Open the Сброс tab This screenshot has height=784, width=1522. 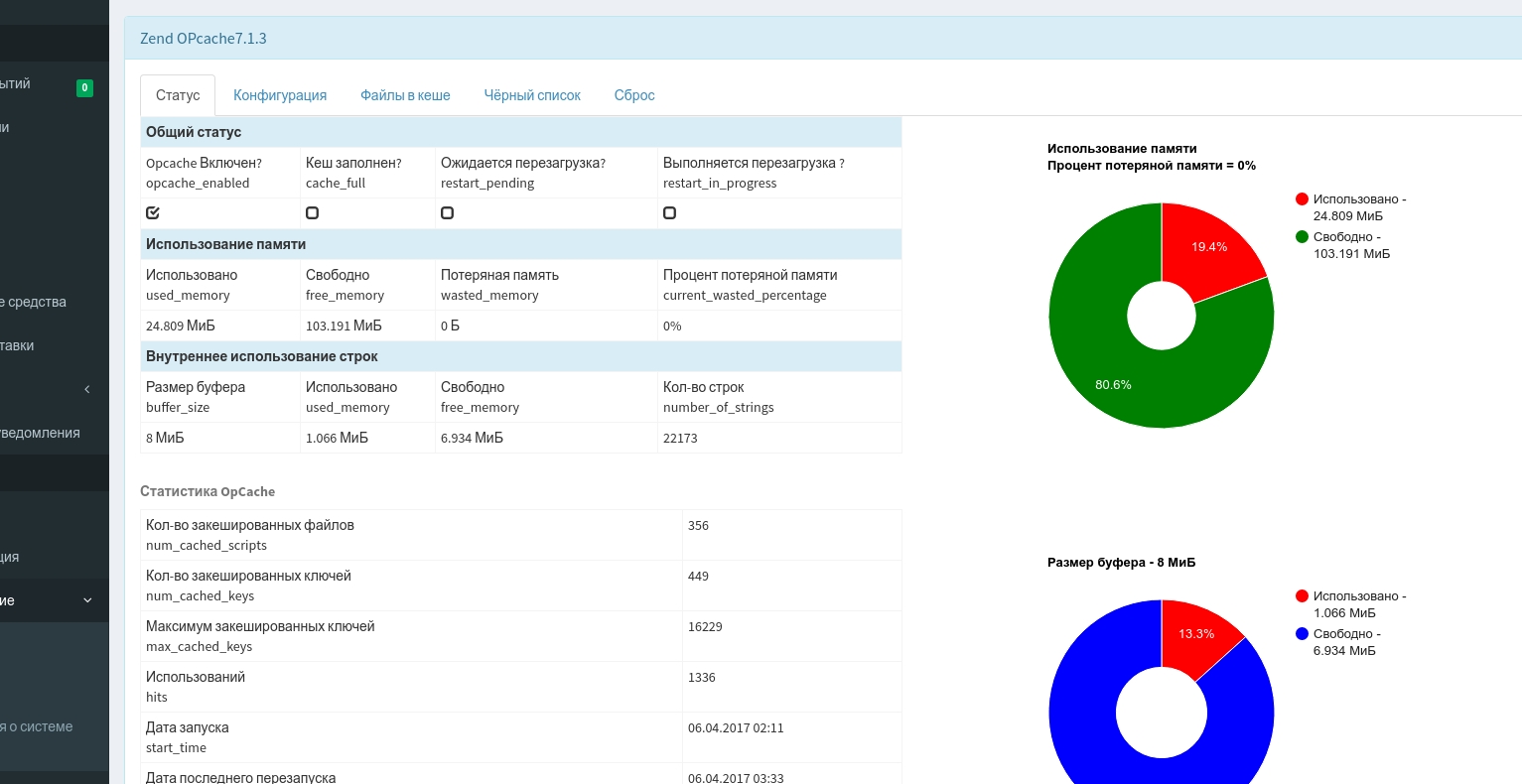click(x=634, y=95)
